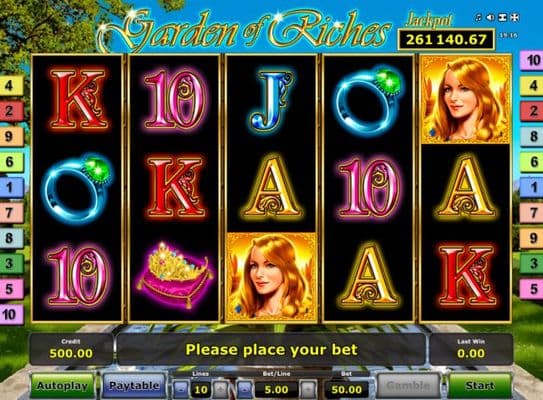Click the crown on cushion symbol
Viewport: 543px width, 400px height.
pyautogui.click(x=175, y=275)
